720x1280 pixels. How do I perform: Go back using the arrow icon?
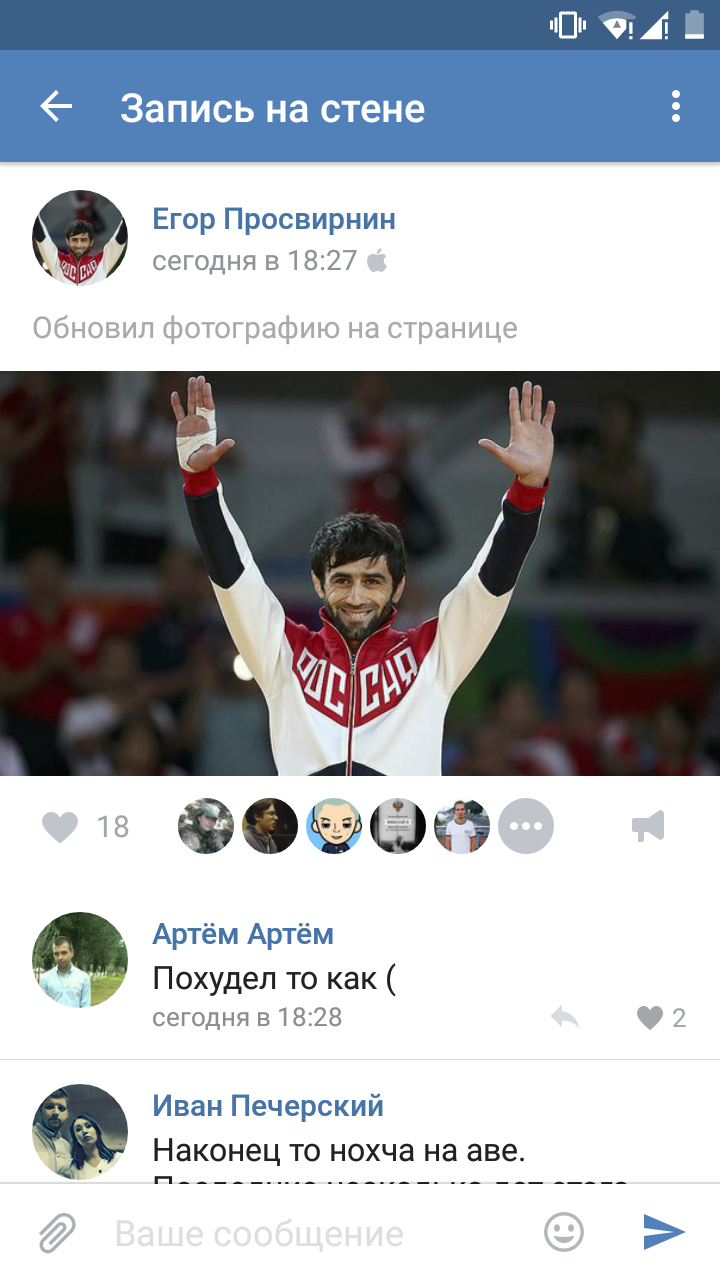point(57,107)
